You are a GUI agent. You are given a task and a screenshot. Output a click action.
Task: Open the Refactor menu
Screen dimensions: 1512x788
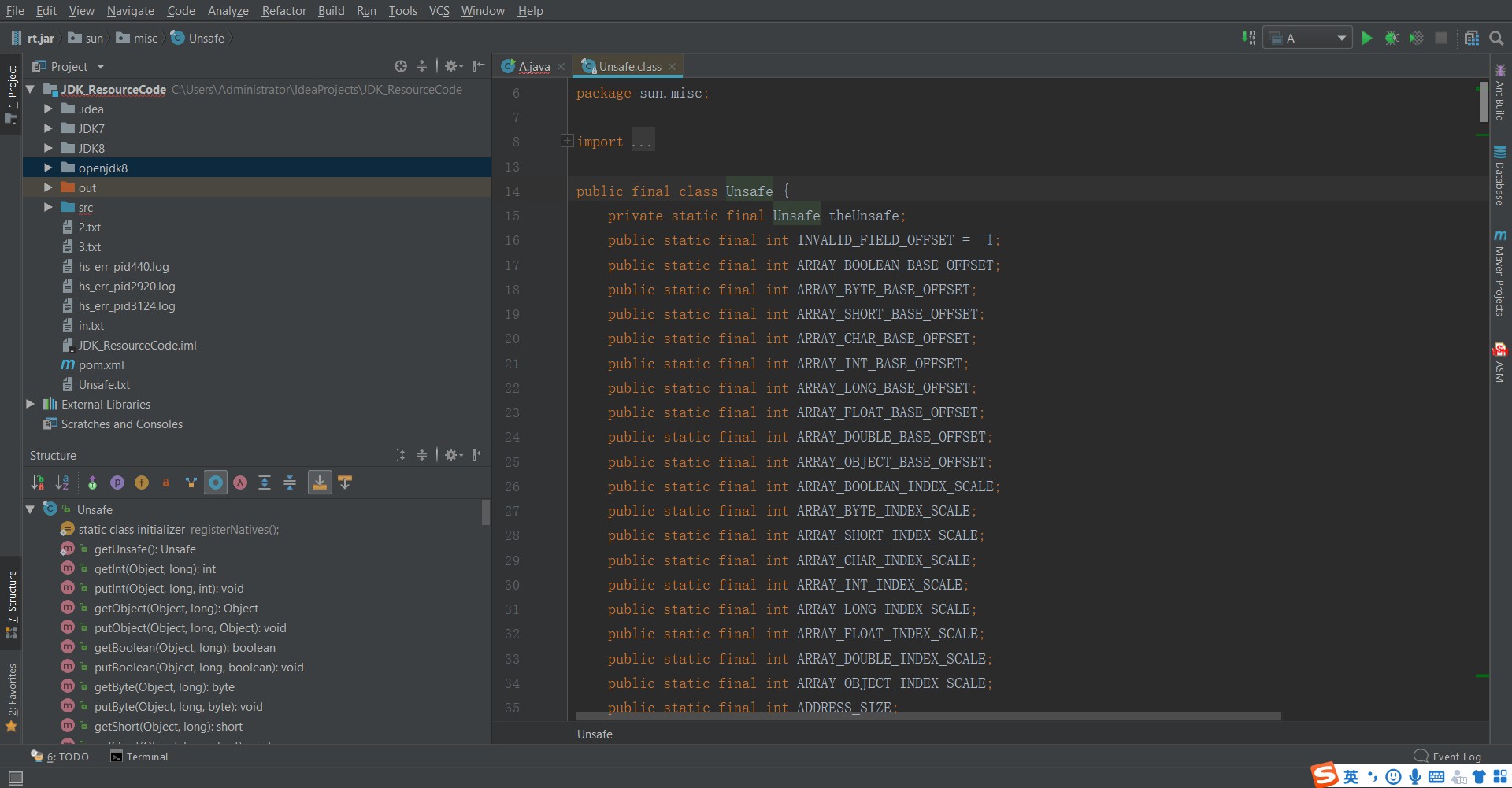pyautogui.click(x=283, y=10)
